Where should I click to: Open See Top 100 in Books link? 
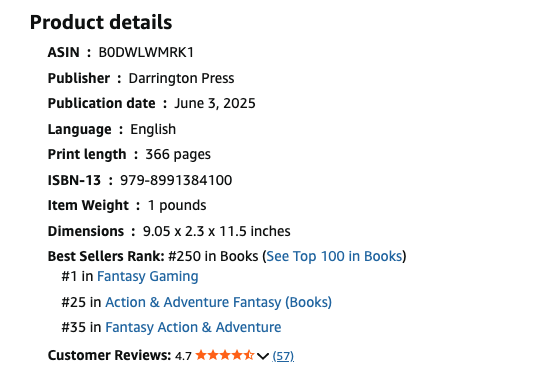click(x=334, y=256)
